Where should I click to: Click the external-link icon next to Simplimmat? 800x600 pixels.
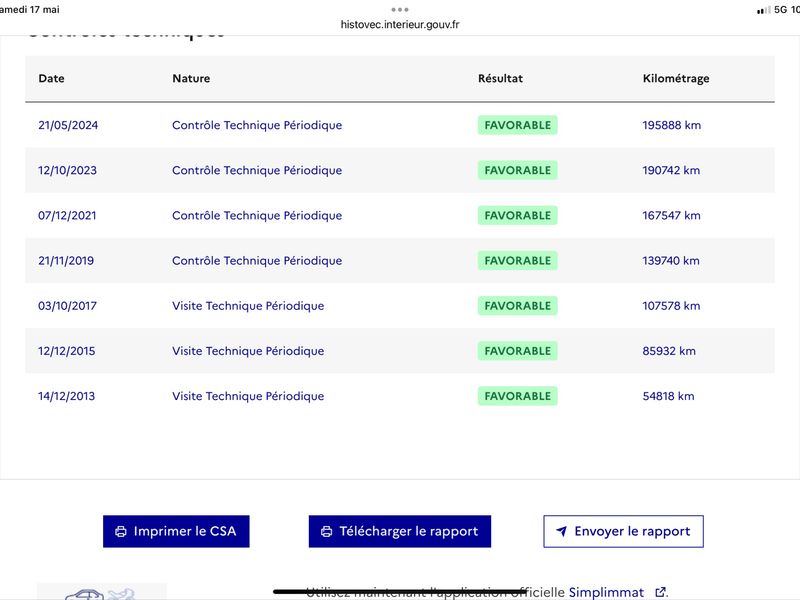(660, 592)
